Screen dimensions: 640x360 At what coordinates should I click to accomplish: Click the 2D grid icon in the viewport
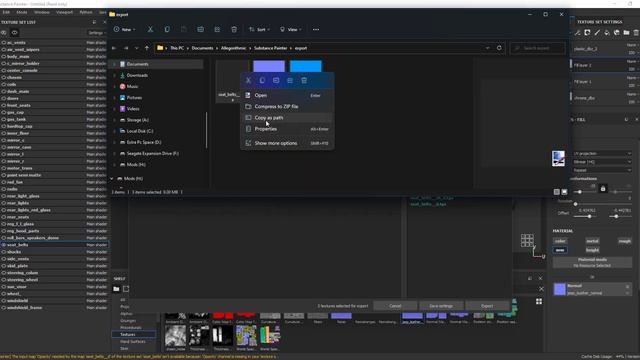[x=527, y=240]
